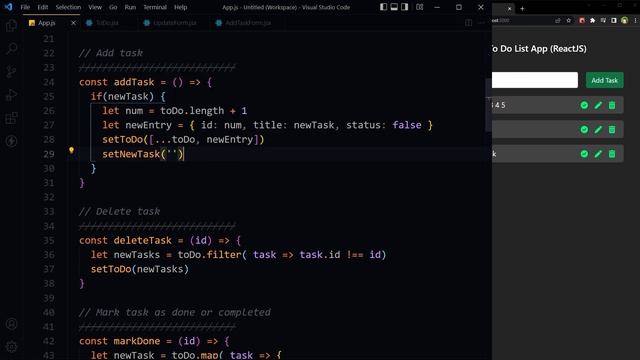Open the browser media controls icon
640x360 pixels.
[x=603, y=20]
